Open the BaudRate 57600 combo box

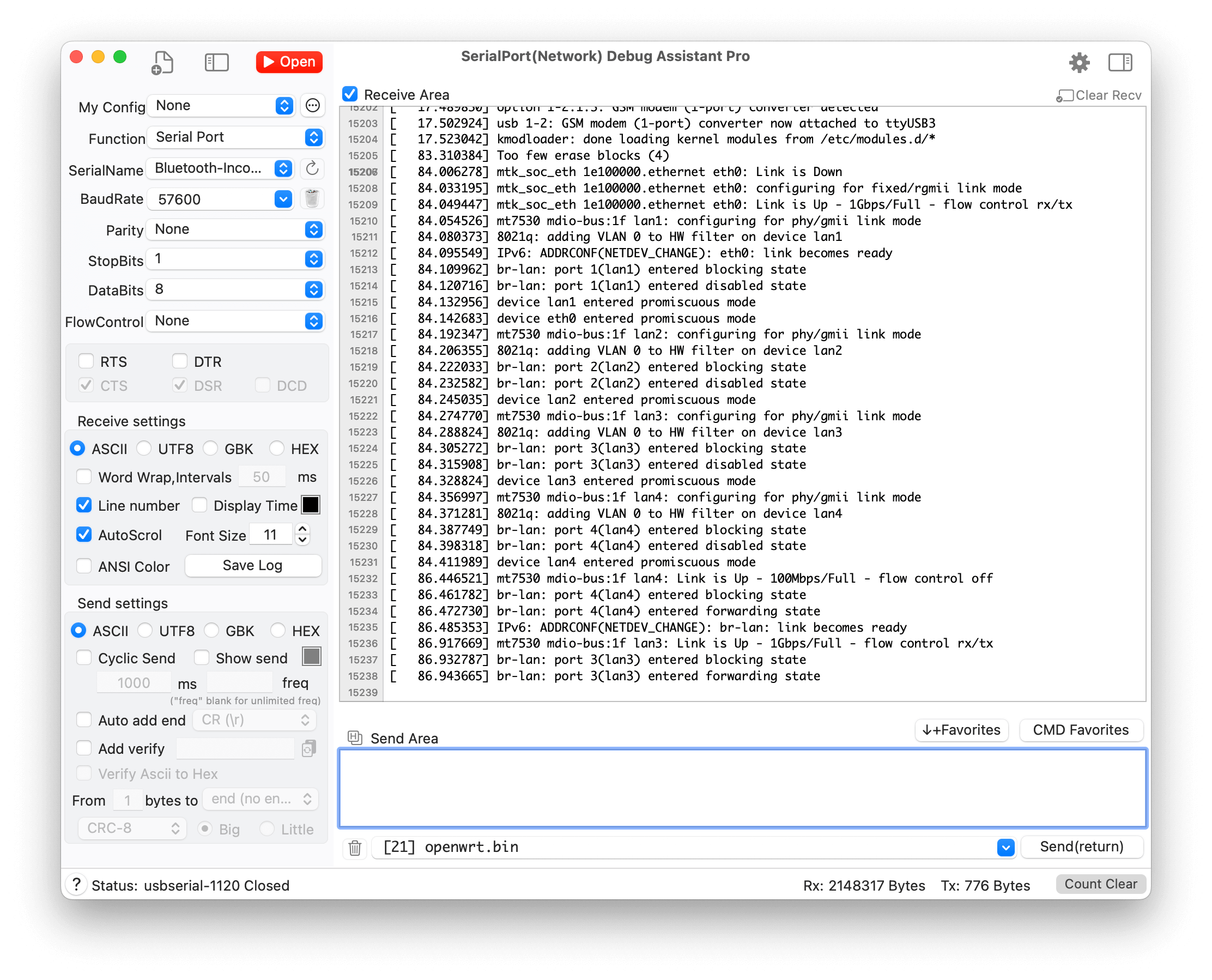click(220, 199)
